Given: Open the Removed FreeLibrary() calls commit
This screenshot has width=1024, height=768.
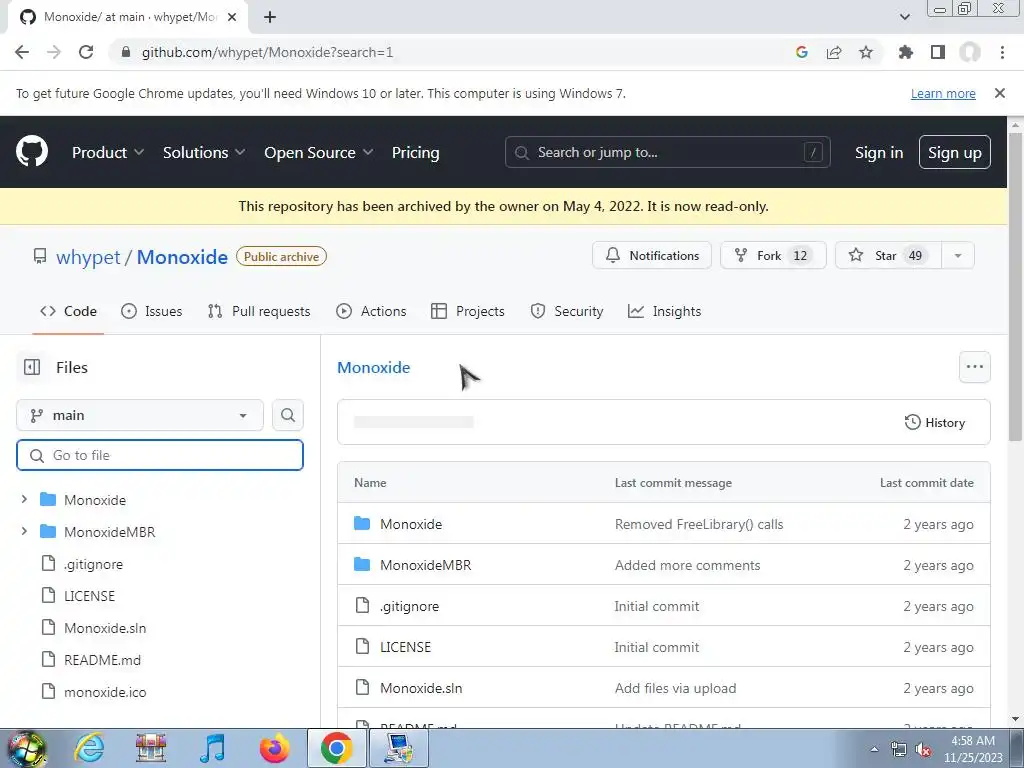Looking at the screenshot, I should click(x=699, y=524).
